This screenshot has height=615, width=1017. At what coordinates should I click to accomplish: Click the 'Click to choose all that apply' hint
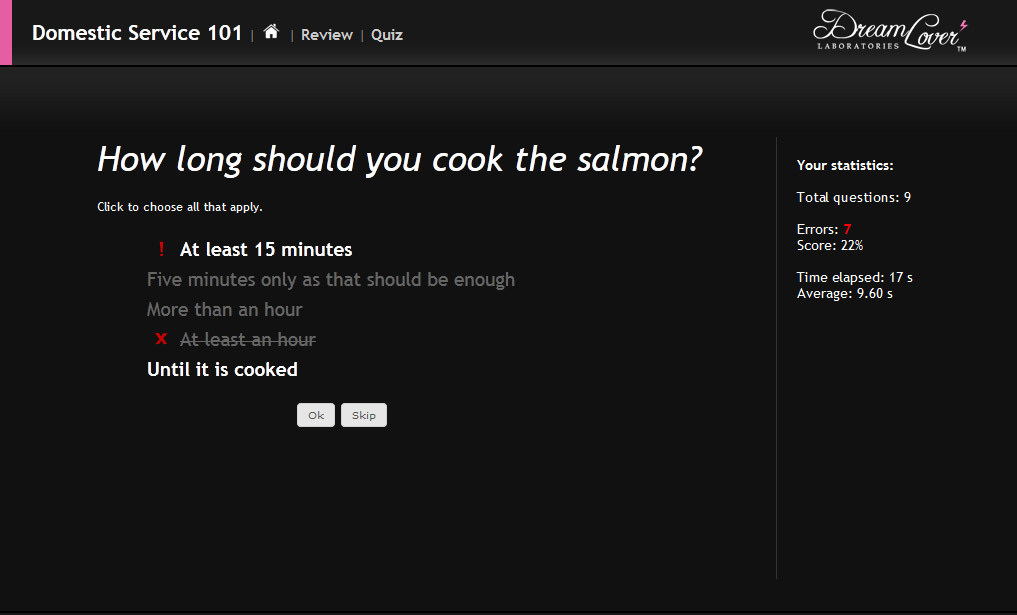pyautogui.click(x=180, y=207)
